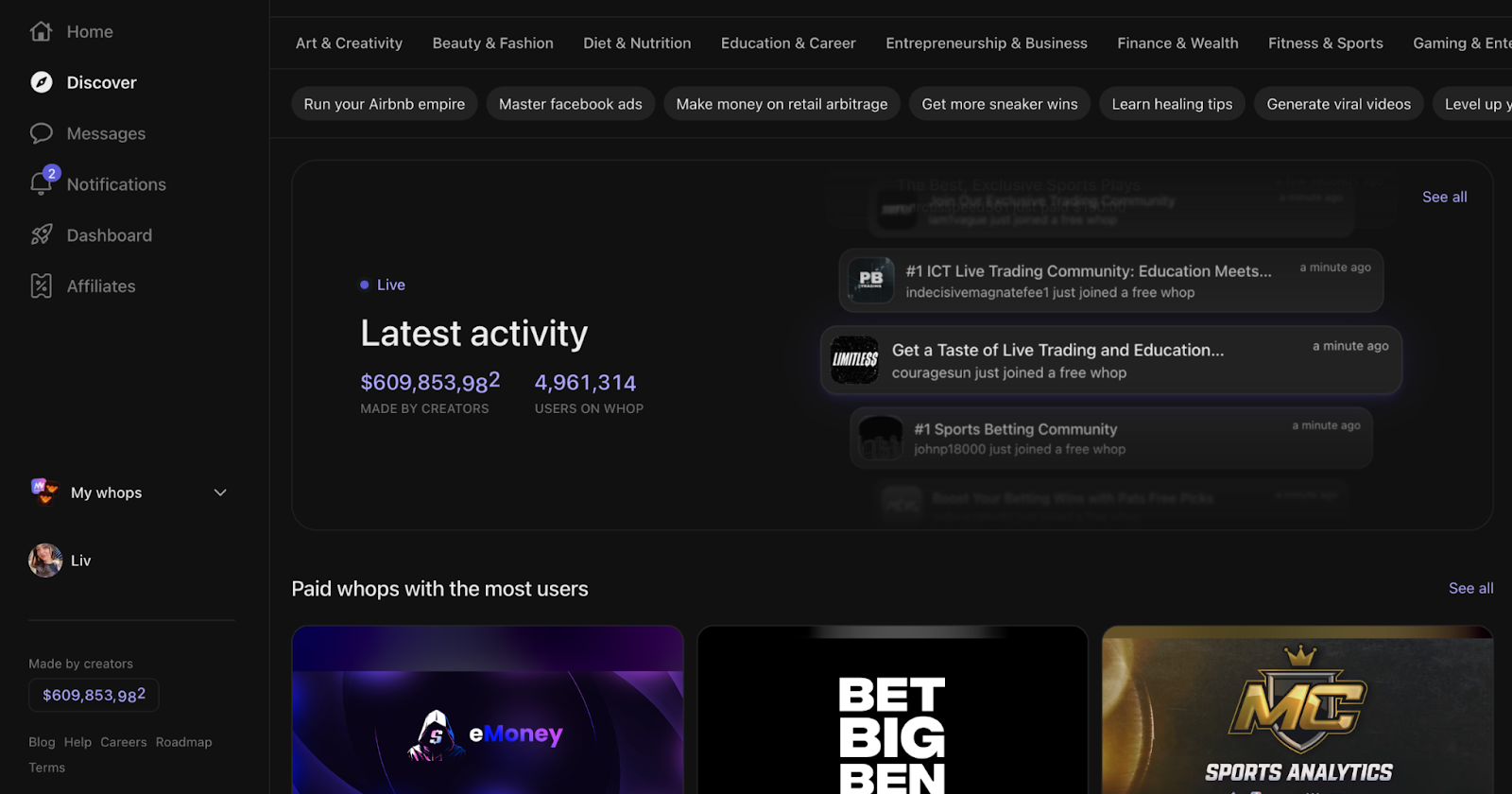Select the Fitness & Sports category
The image size is (1512, 794).
point(1325,43)
